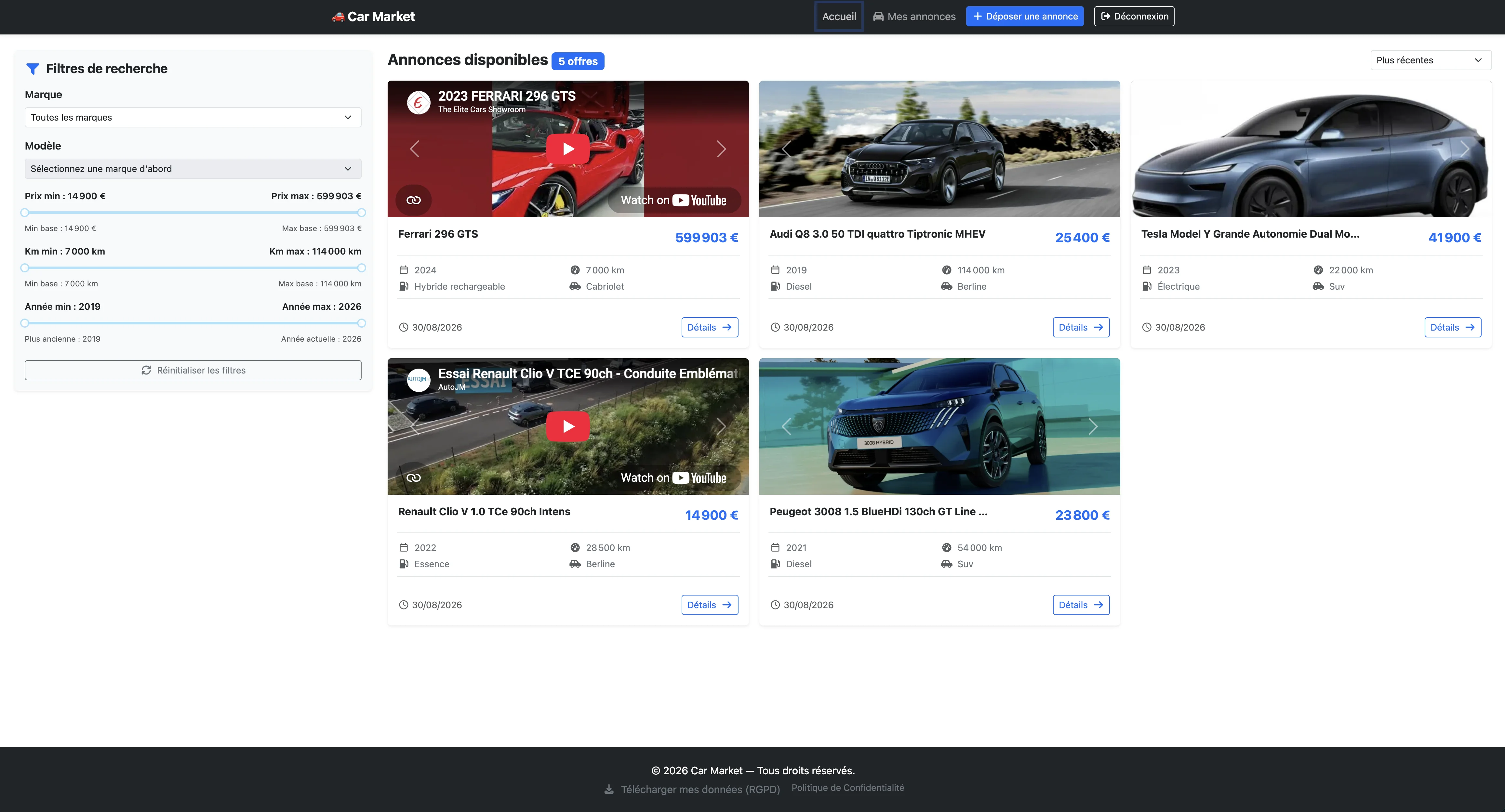Open the Accueil nav item
The height and width of the screenshot is (812, 1505).
point(839,16)
